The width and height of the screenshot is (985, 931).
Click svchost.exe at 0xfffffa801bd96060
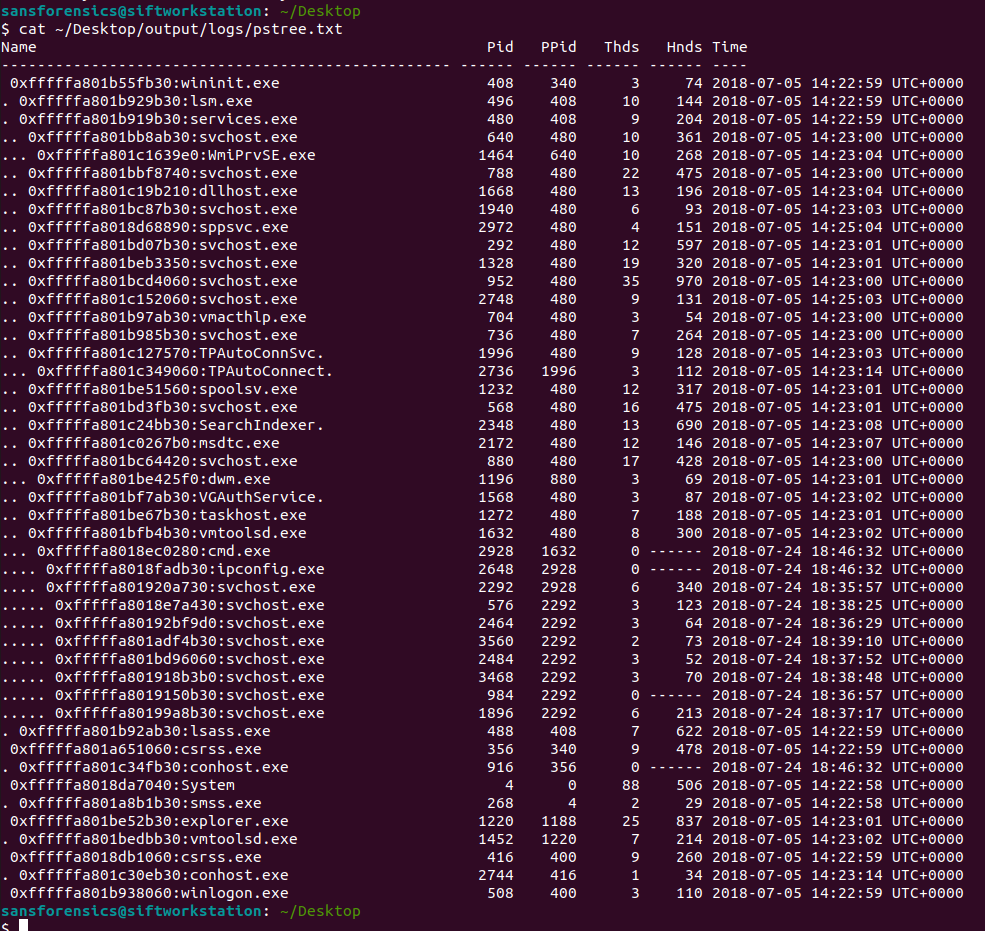pos(190,660)
